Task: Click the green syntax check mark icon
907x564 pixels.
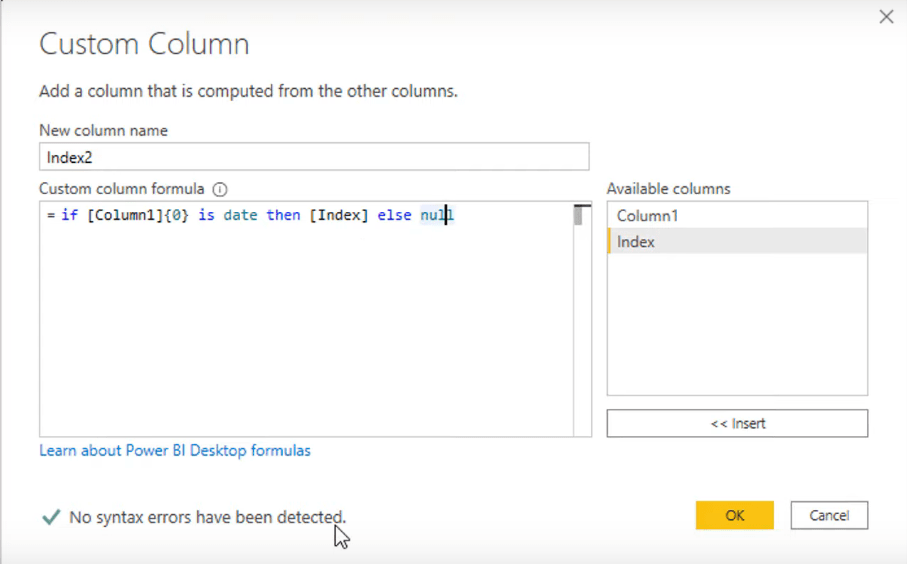Action: click(51, 517)
